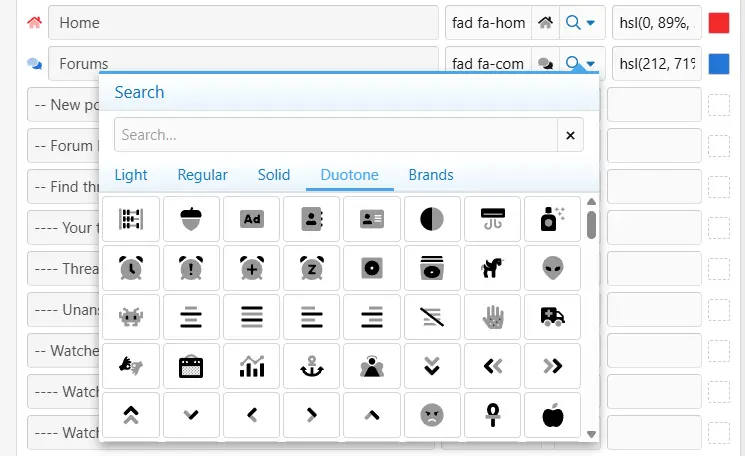Screen dimensions: 745x456
Task: Edit the fad fa-hom icon class field
Action: click(x=488, y=22)
